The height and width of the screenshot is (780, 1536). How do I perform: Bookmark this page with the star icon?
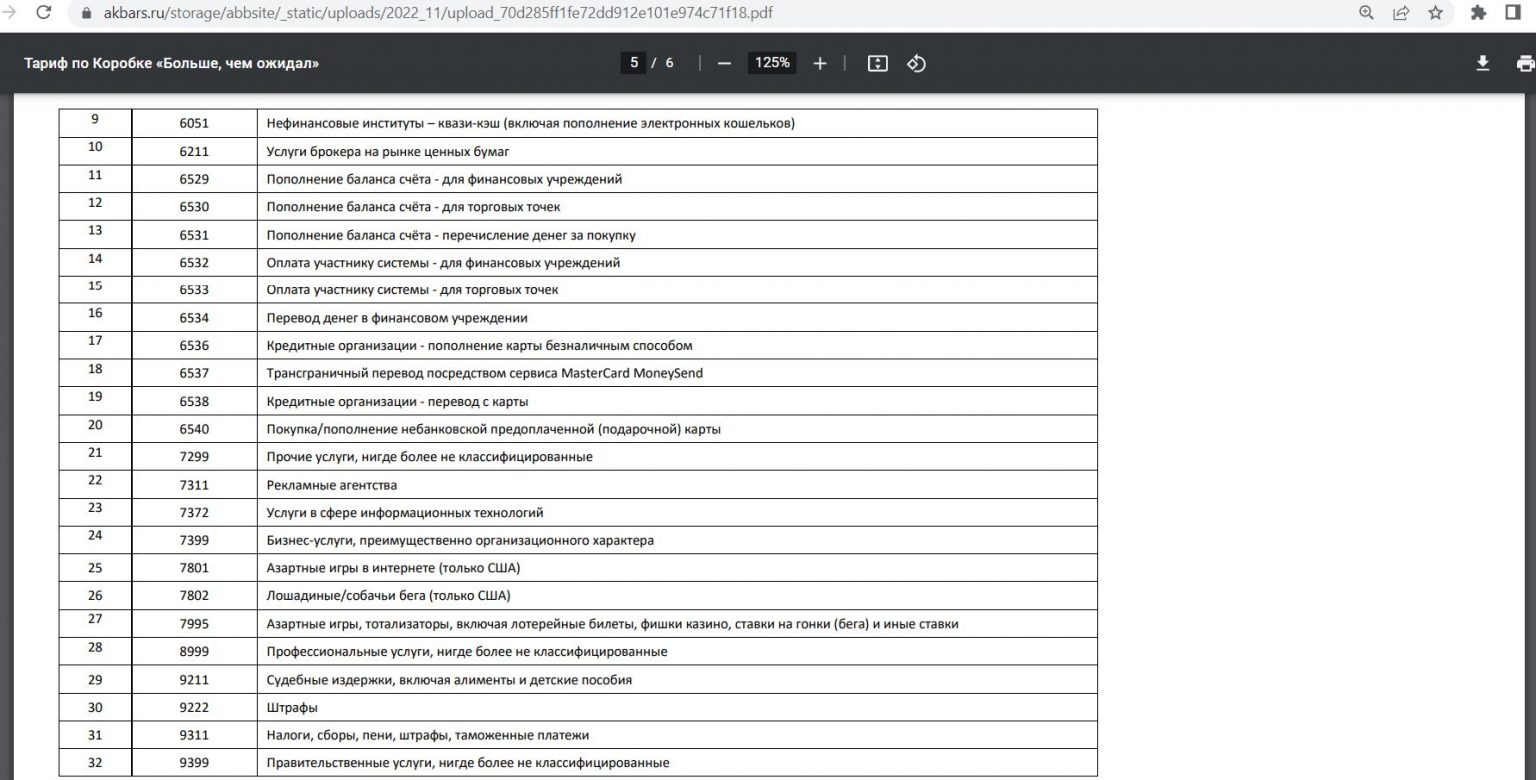(x=1435, y=13)
